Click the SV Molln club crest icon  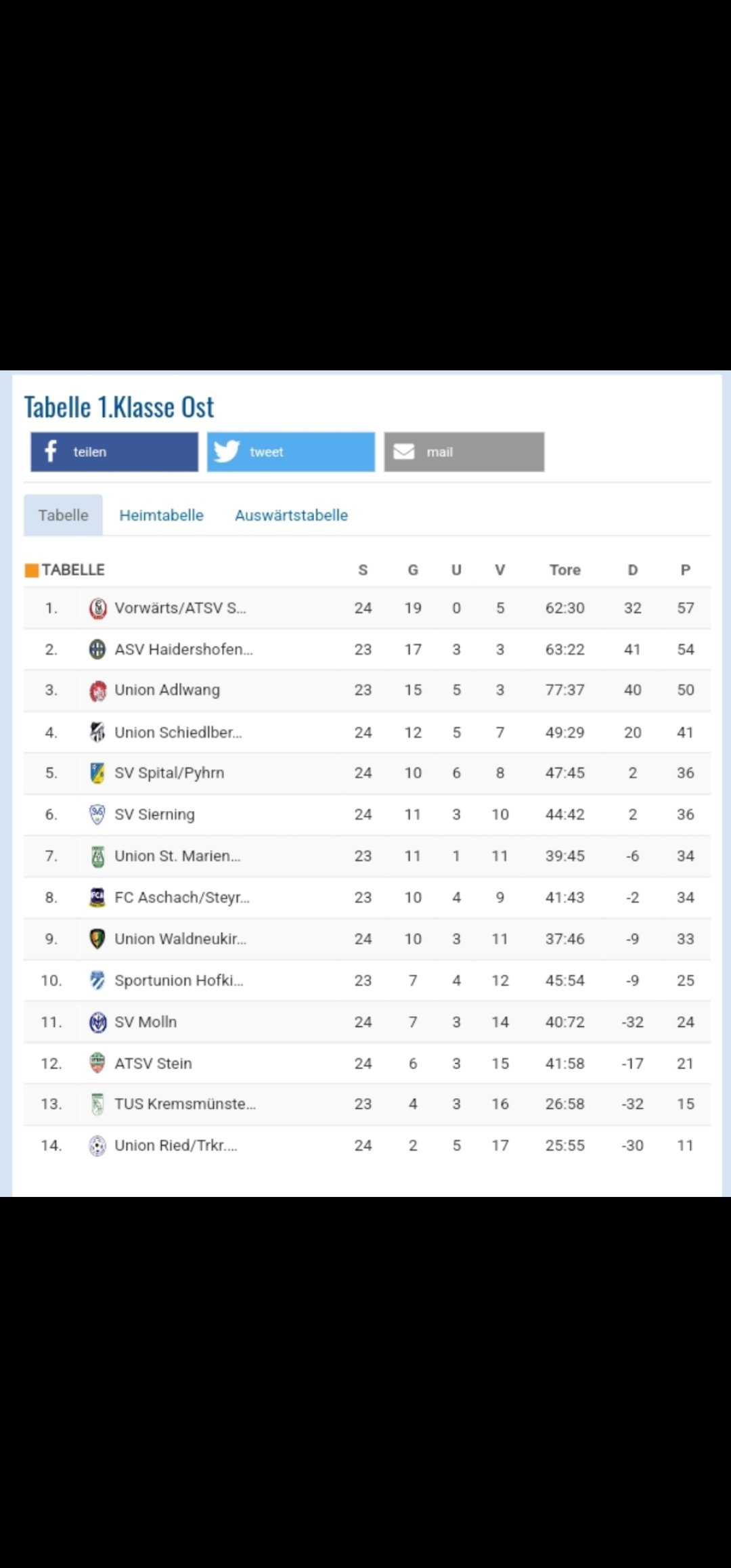(98, 1022)
